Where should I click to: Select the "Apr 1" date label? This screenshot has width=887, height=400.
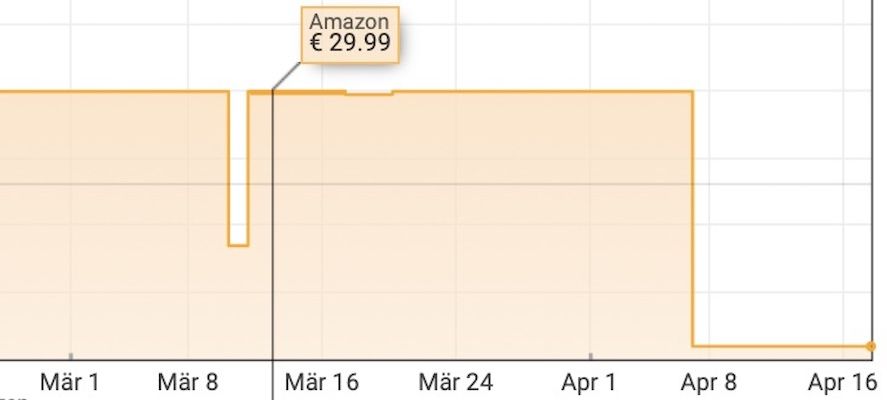pos(589,382)
